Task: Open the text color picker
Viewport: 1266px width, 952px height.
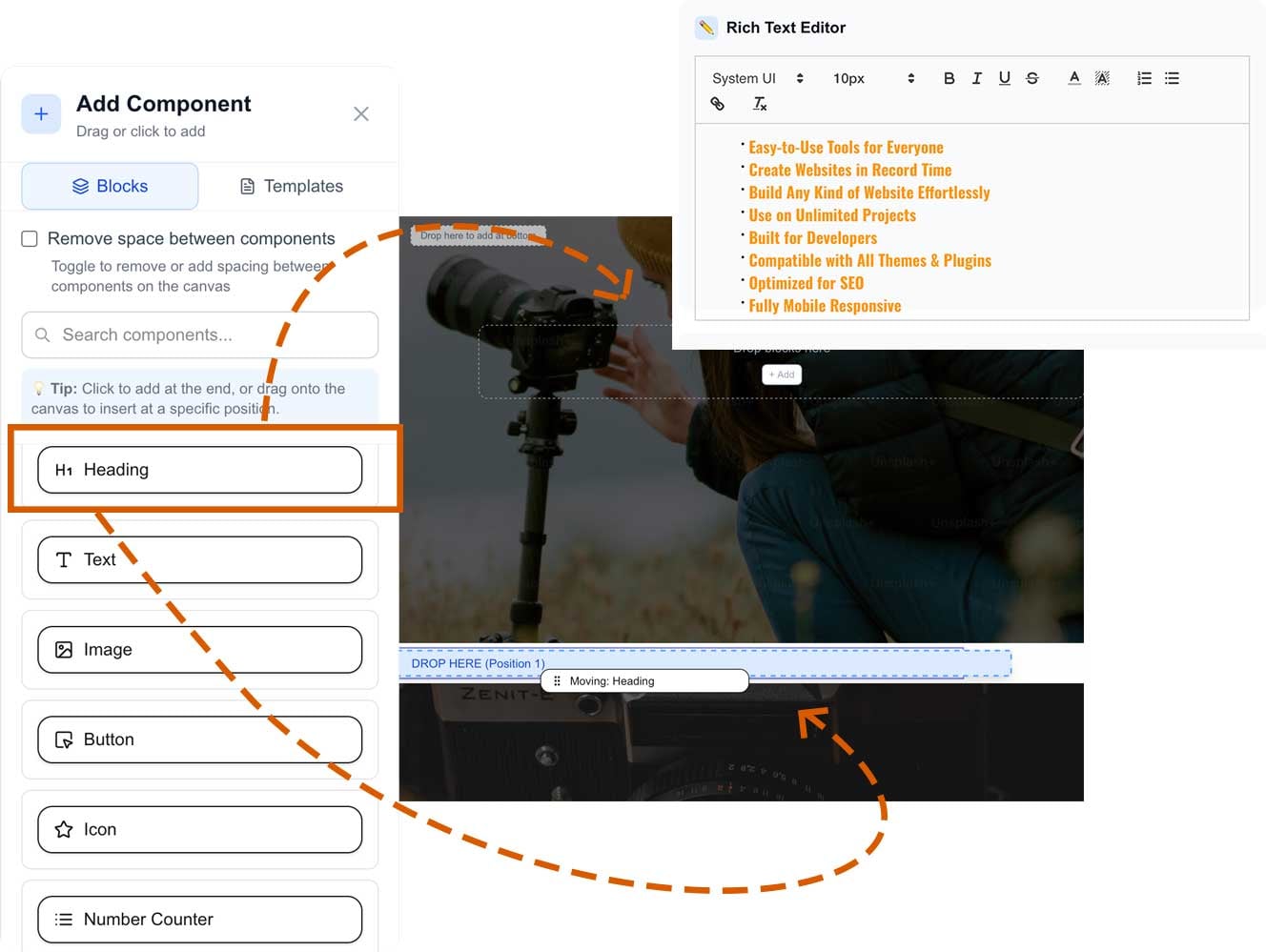Action: [1074, 78]
